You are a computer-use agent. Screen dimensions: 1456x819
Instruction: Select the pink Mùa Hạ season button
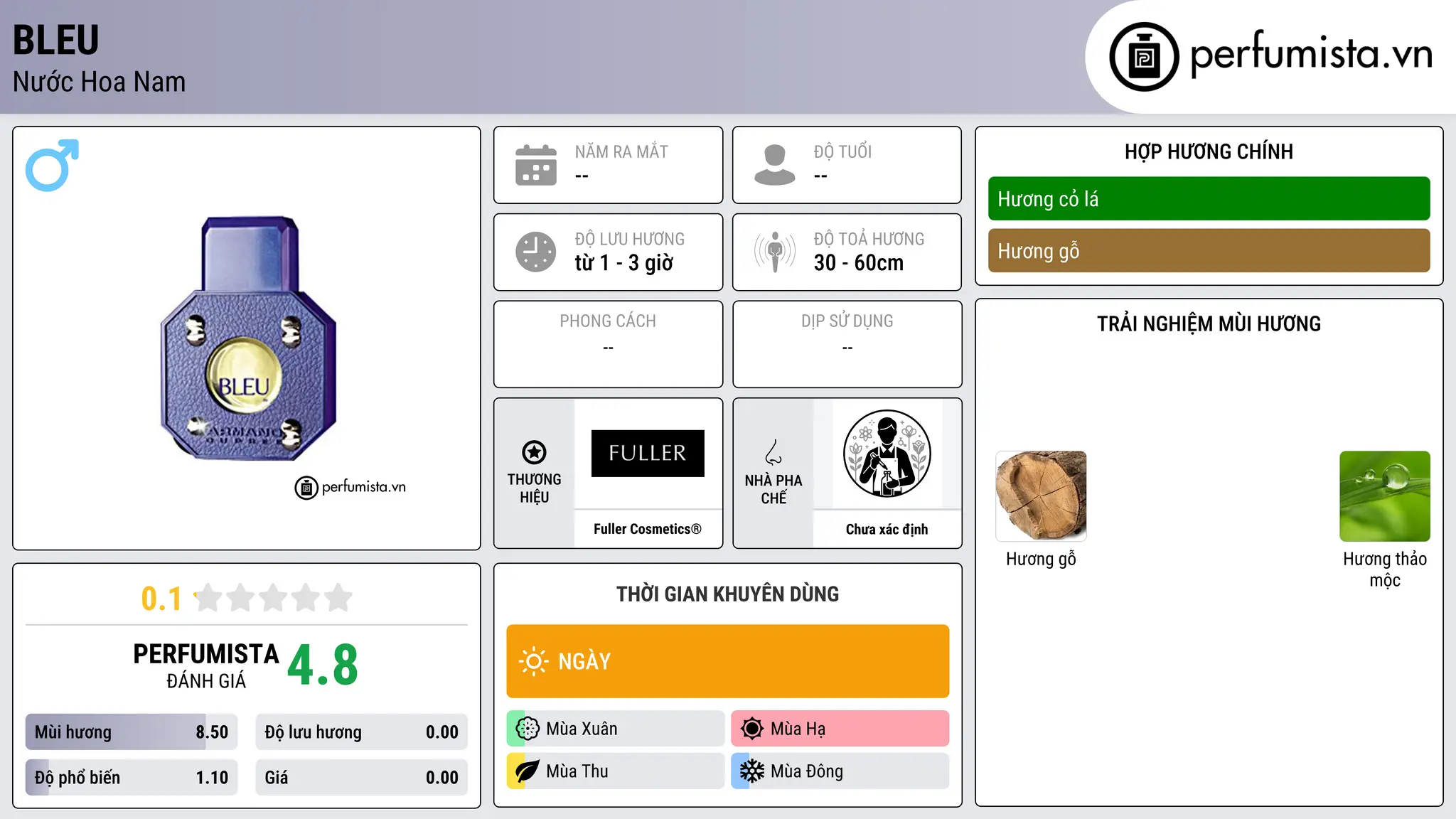point(840,729)
